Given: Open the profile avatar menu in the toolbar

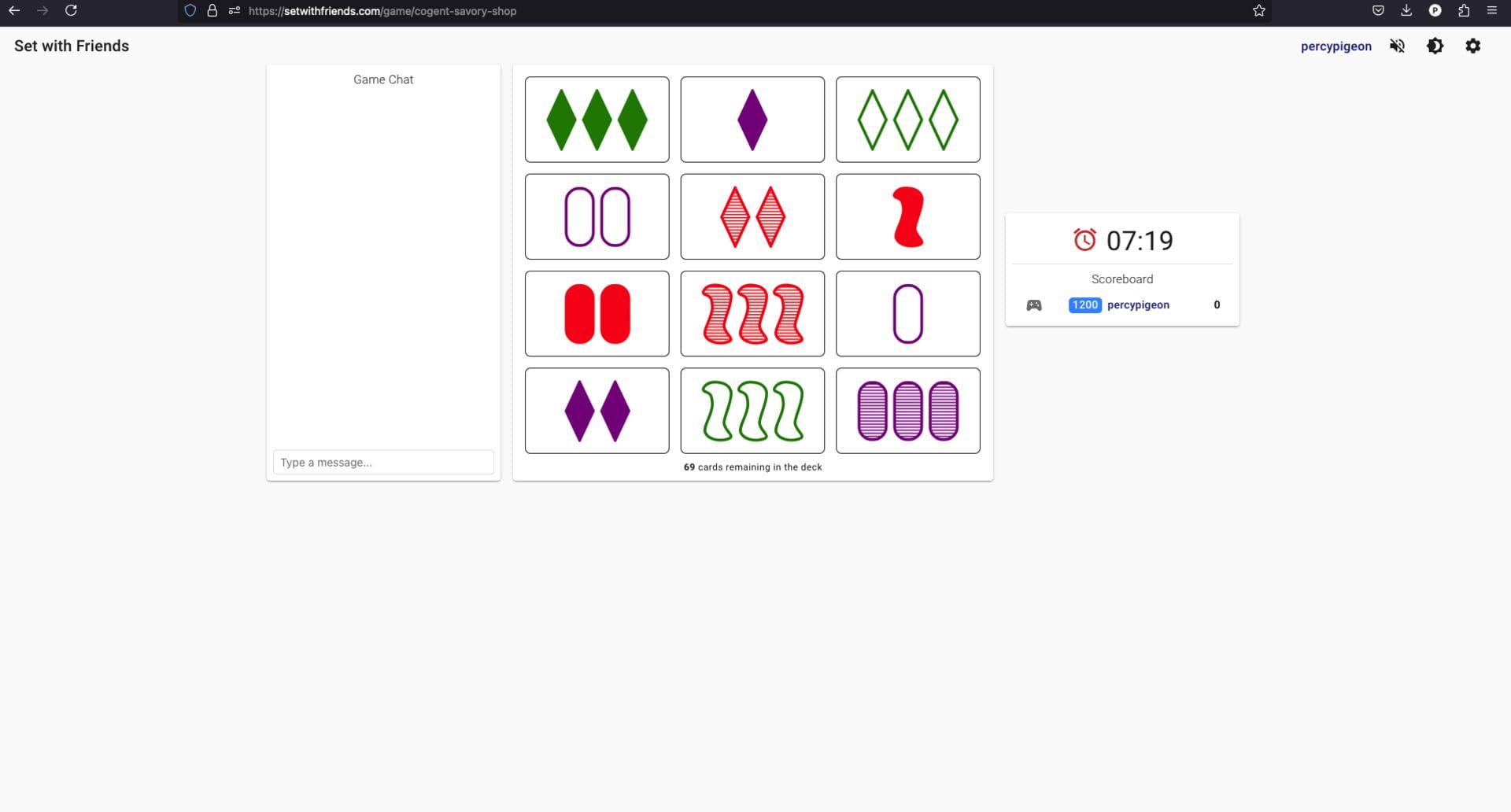Looking at the screenshot, I should coord(1435,10).
